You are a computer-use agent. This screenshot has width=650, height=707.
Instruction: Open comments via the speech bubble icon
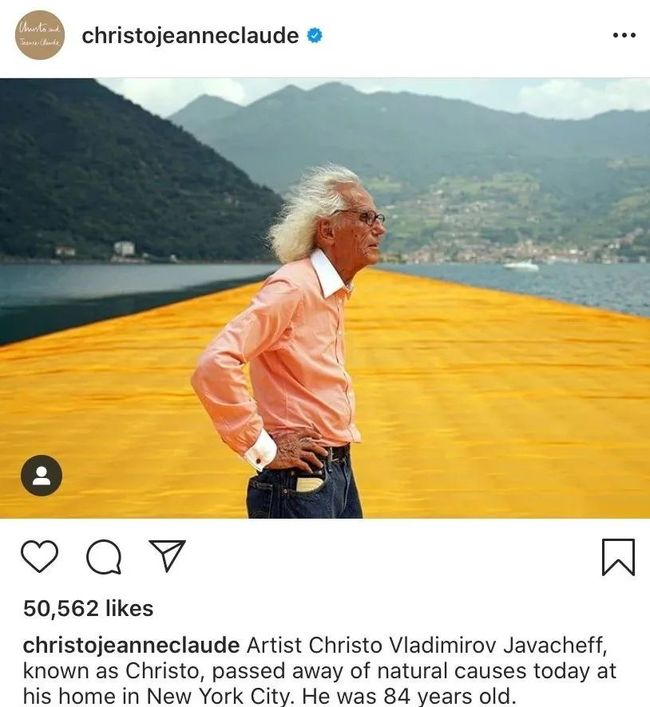click(x=104, y=557)
